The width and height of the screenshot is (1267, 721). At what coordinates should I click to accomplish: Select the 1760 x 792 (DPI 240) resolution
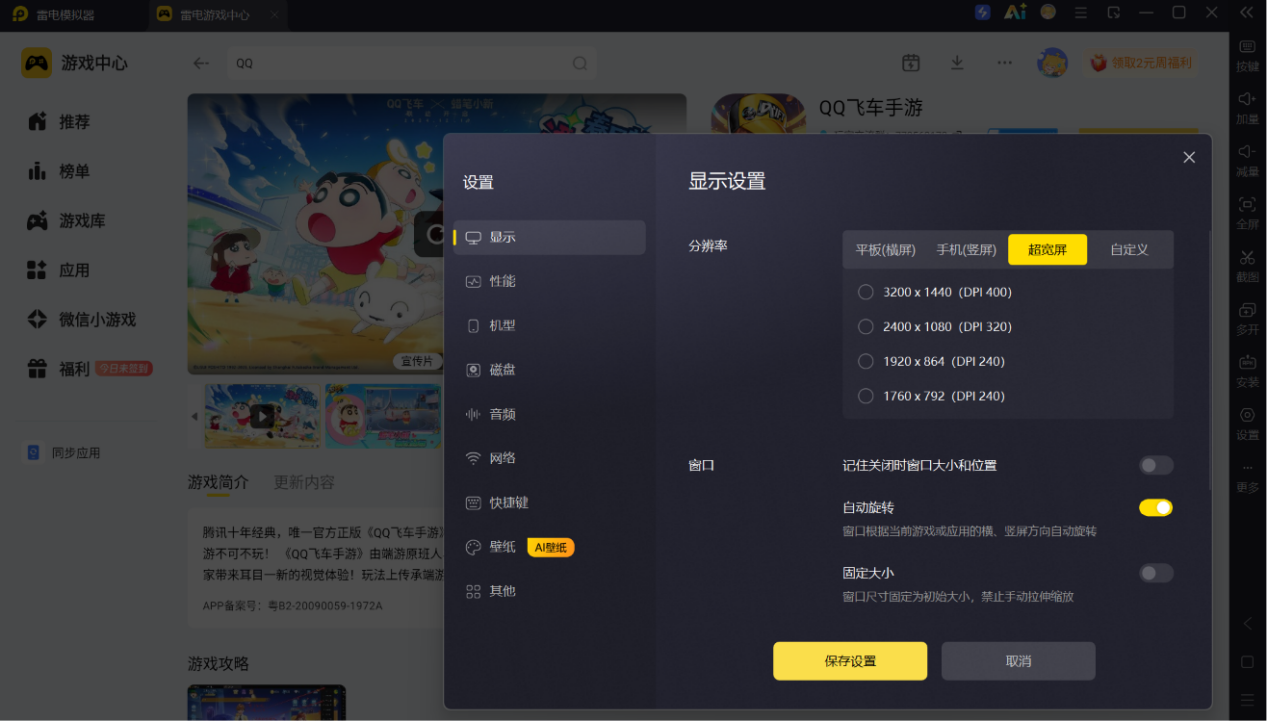click(931, 396)
